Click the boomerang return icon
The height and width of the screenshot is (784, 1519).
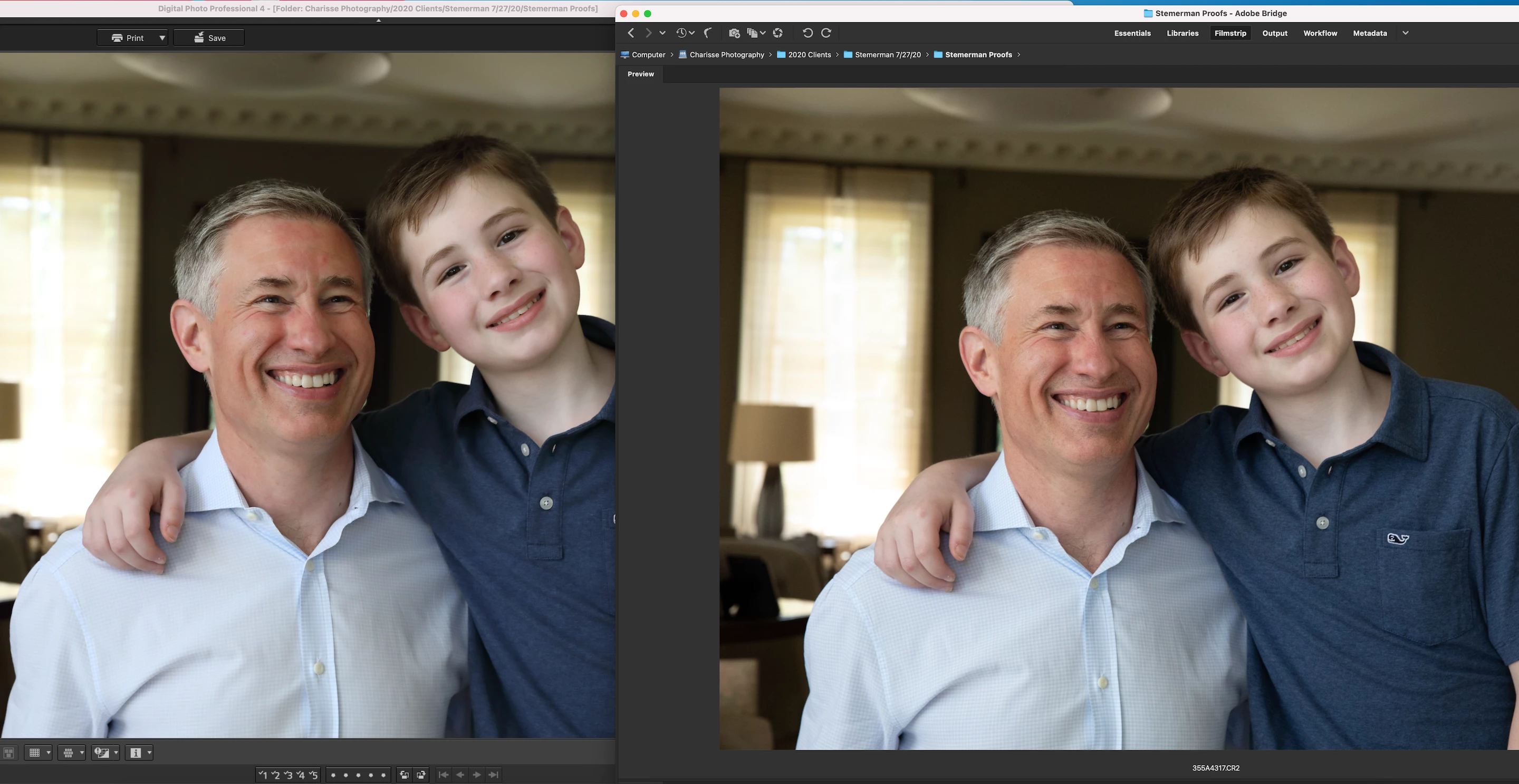coord(708,33)
